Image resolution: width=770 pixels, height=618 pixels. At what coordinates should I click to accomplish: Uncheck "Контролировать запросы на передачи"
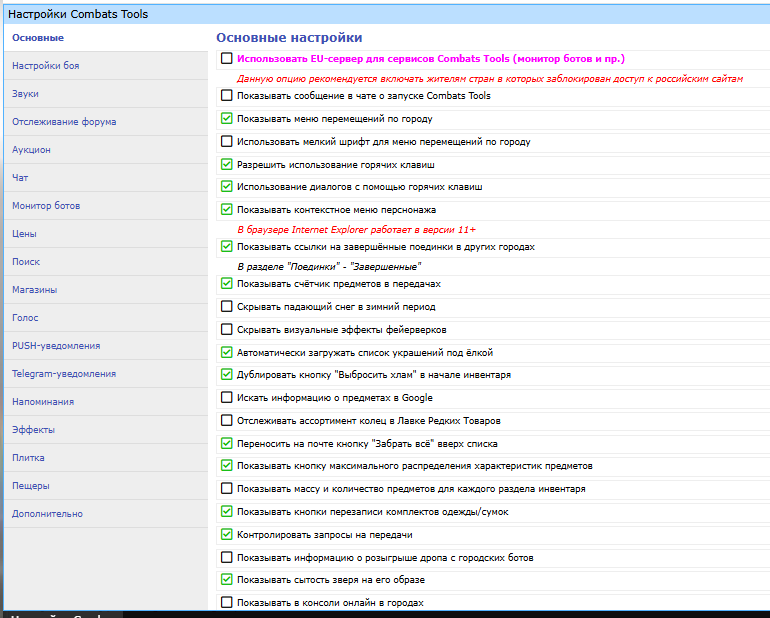point(226,535)
